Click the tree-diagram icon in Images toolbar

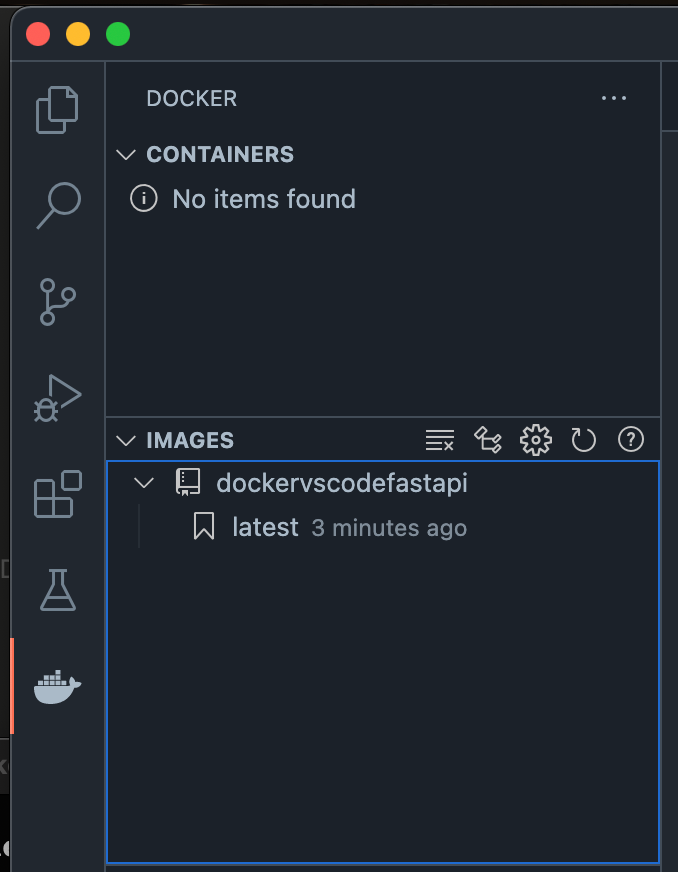[487, 439]
